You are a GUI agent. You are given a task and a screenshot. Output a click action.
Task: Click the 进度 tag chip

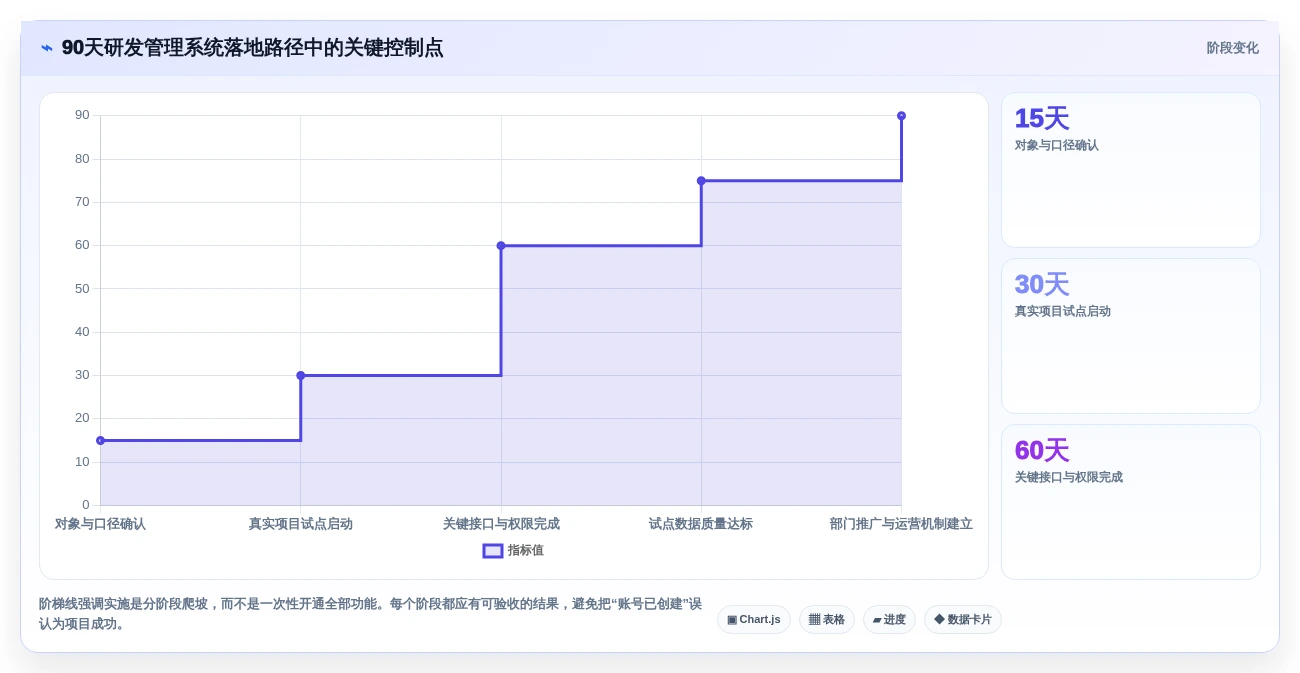click(x=889, y=620)
